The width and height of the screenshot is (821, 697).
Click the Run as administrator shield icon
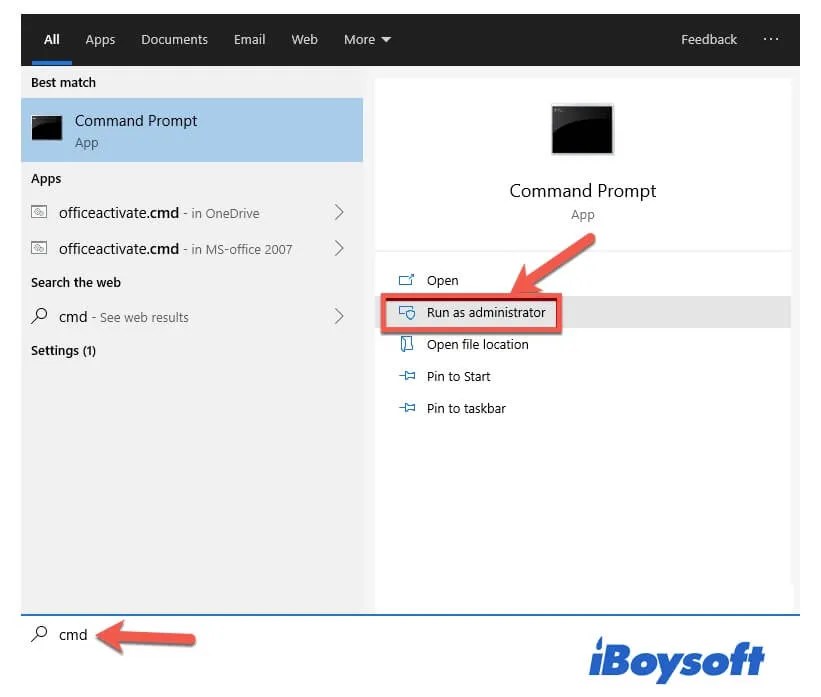tap(407, 312)
